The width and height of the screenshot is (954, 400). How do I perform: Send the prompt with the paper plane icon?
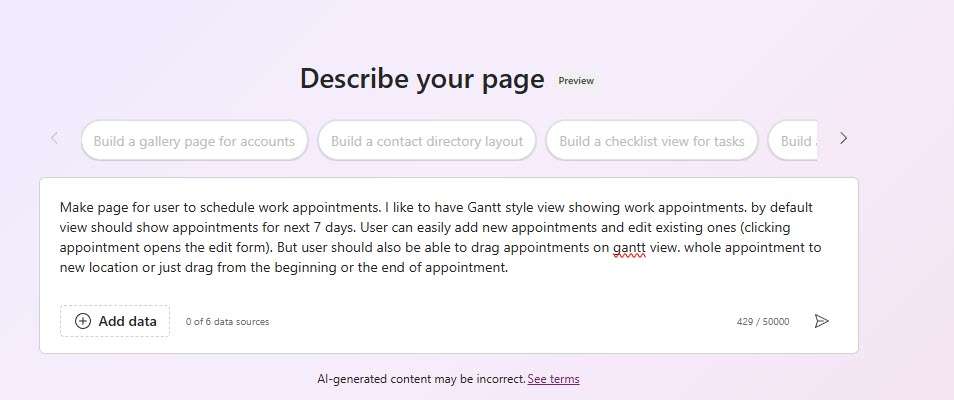click(x=821, y=321)
